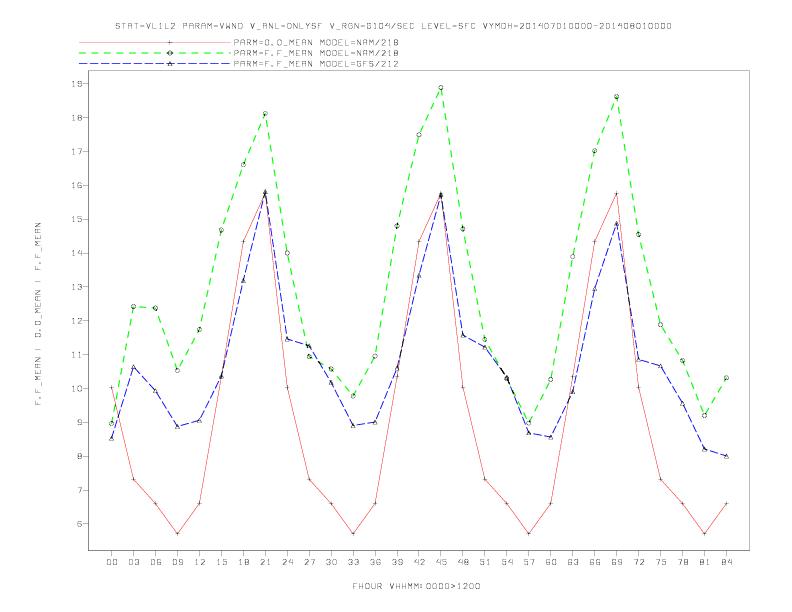Click y-axis tick label 17
This screenshot has height=612, width=792.
(x=76, y=151)
